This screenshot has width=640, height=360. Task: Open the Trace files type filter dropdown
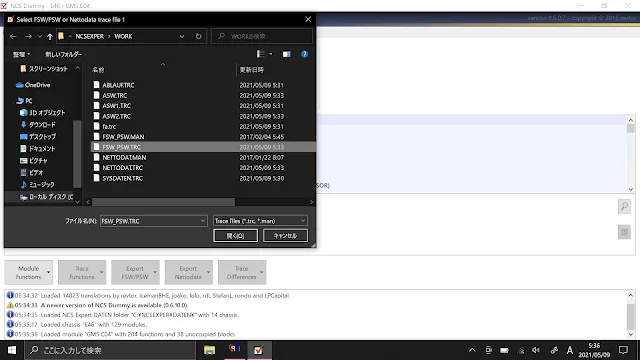click(x=260, y=221)
